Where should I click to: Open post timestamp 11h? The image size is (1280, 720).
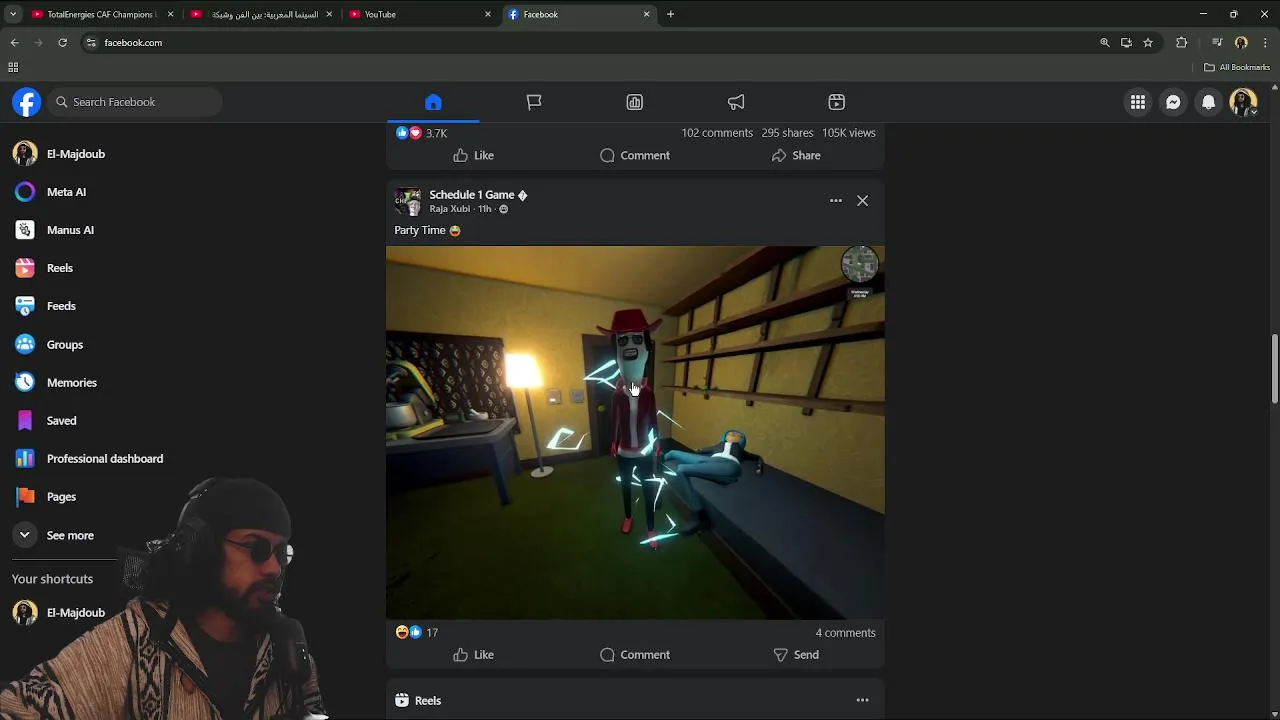[484, 209]
